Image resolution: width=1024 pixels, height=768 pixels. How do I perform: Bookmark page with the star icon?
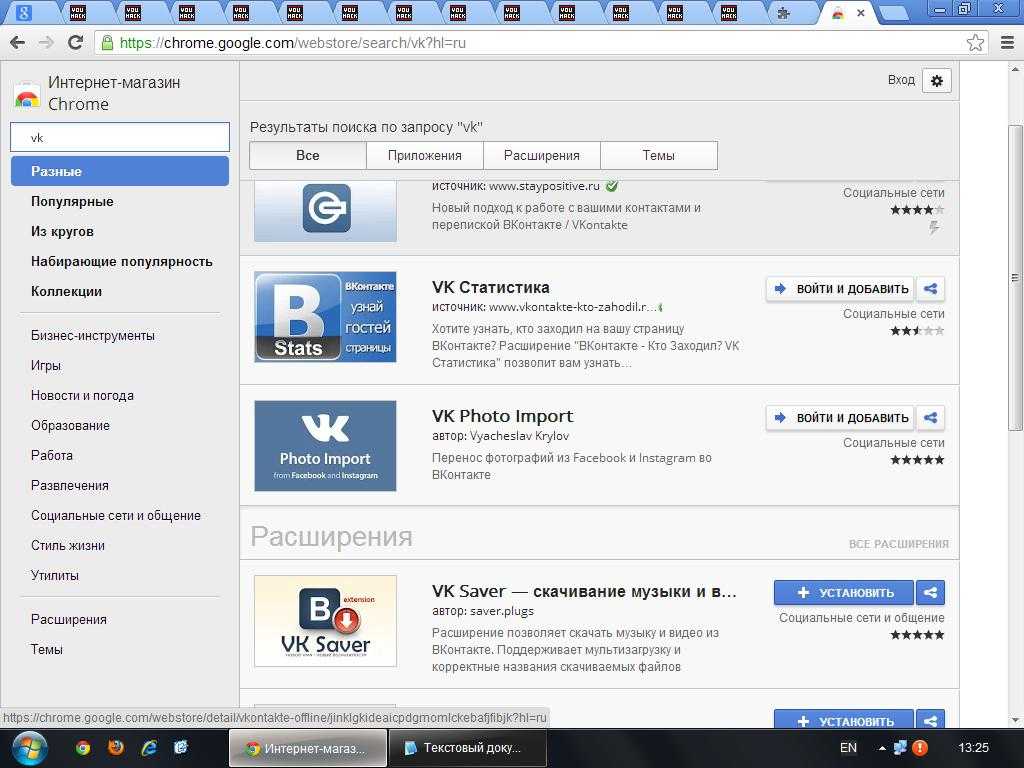pos(975,43)
